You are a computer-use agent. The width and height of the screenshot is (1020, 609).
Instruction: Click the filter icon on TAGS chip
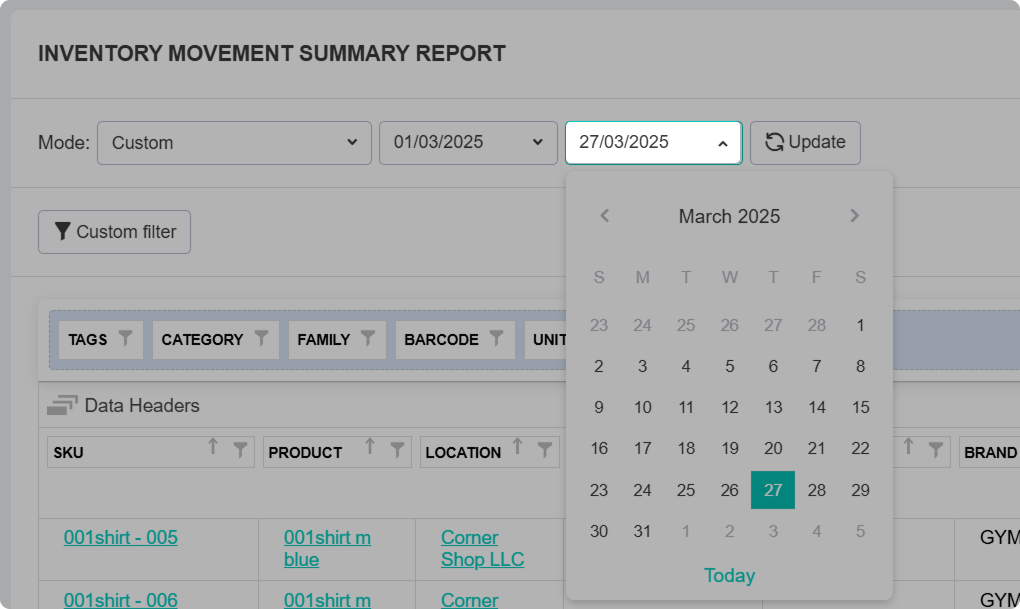(125, 338)
